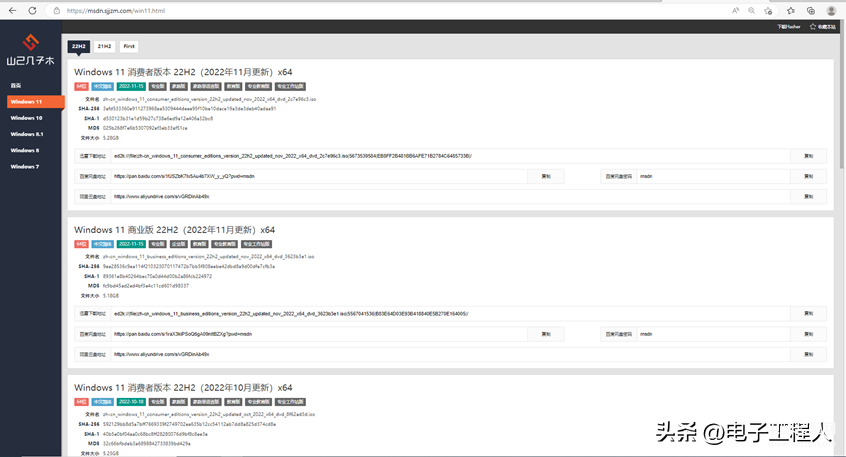This screenshot has height=457, width=846.
Task: Click the business edition msdn password field
Action: coord(713,334)
